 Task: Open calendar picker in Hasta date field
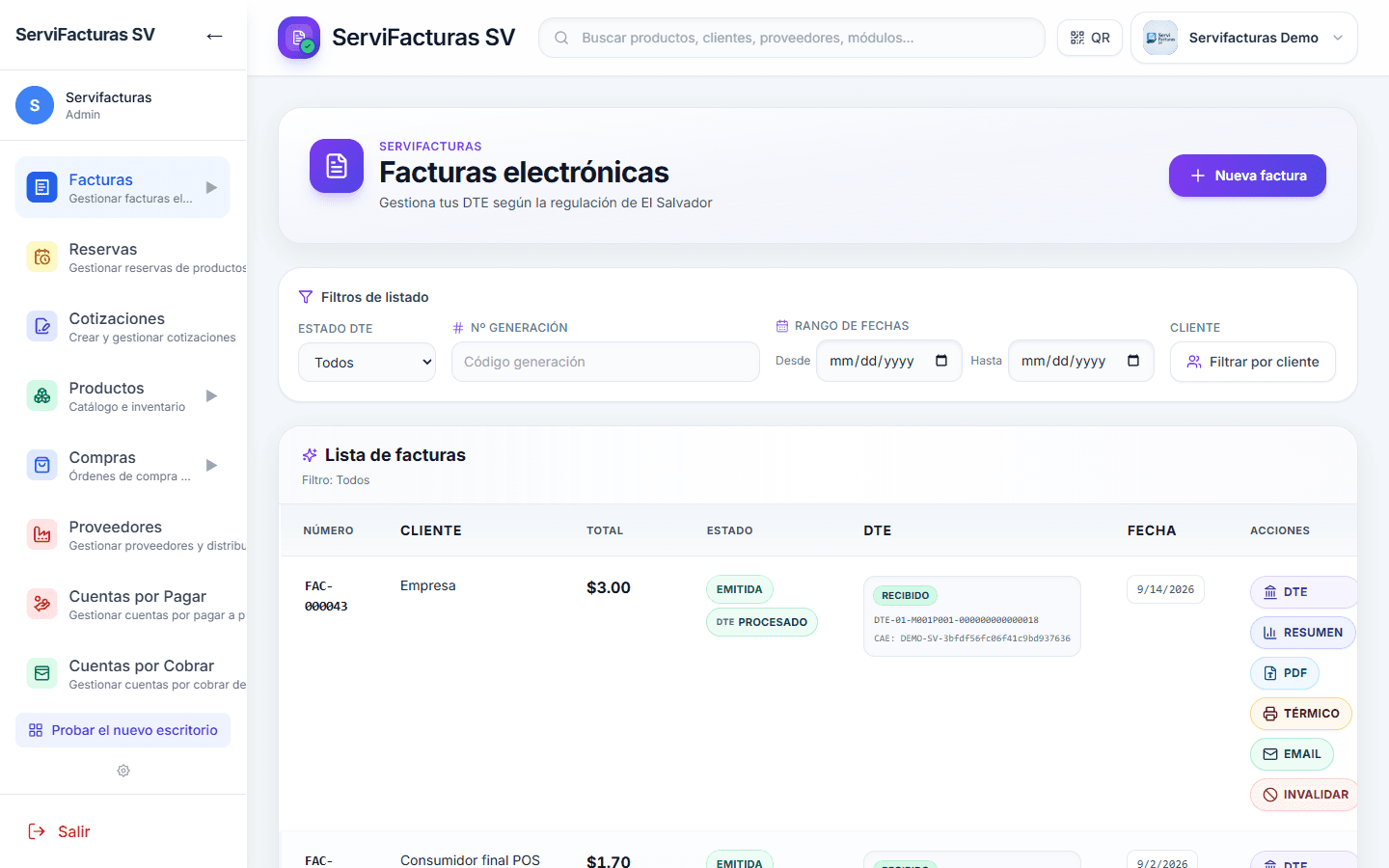[1133, 361]
